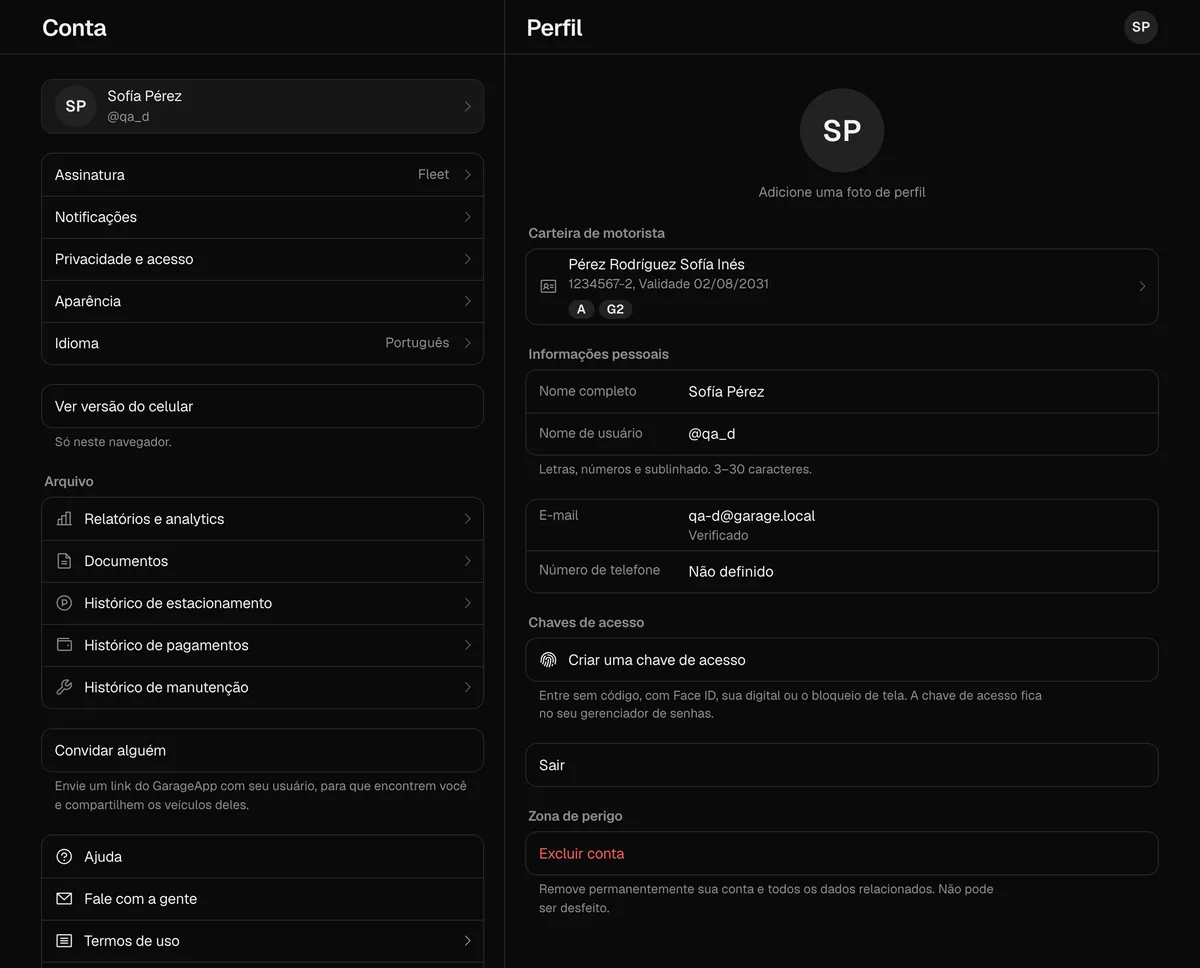Open Assinatura row chevron
This screenshot has width=1200, height=968.
point(467,175)
